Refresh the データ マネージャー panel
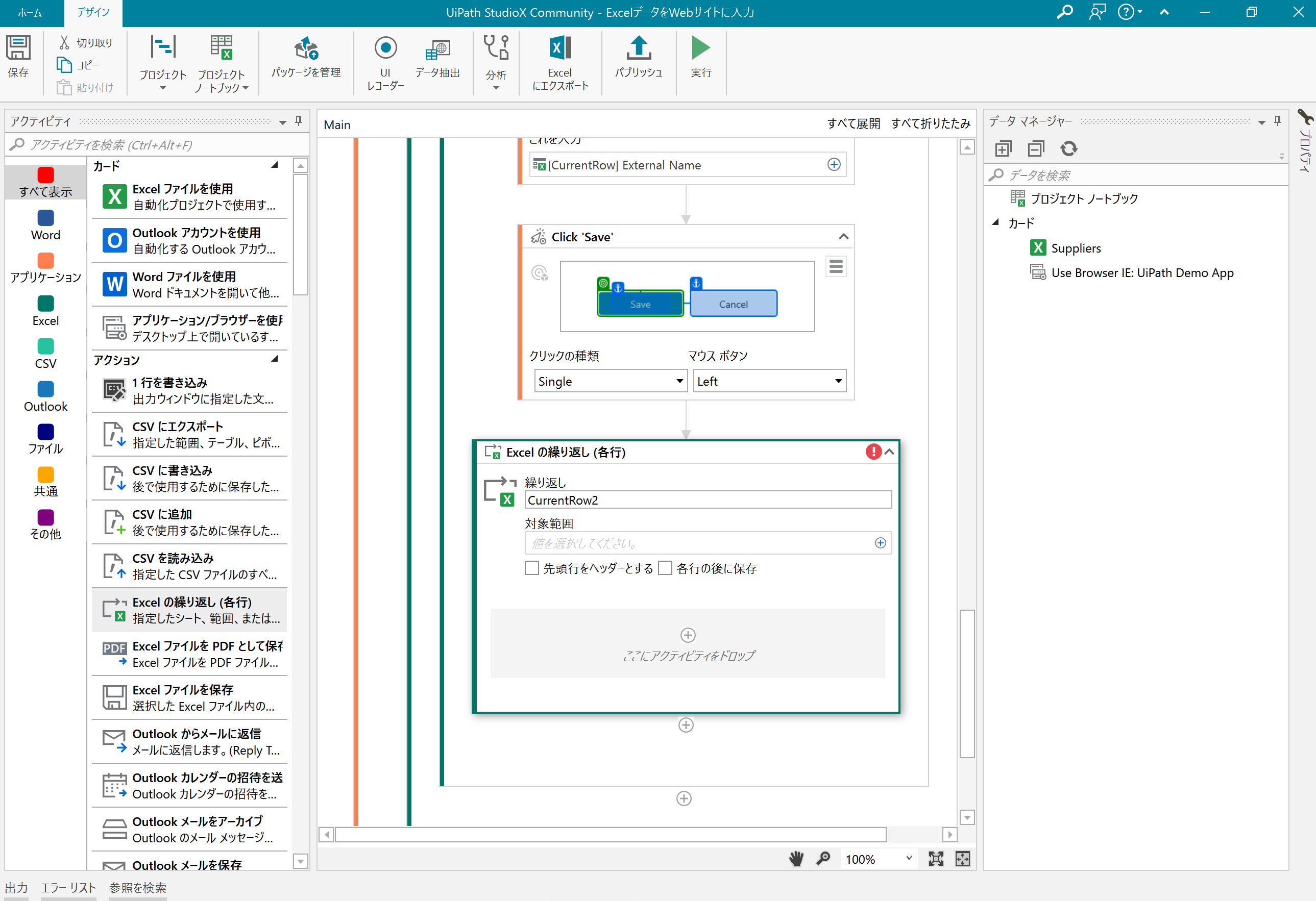Image resolution: width=1316 pixels, height=901 pixels. tap(1068, 149)
